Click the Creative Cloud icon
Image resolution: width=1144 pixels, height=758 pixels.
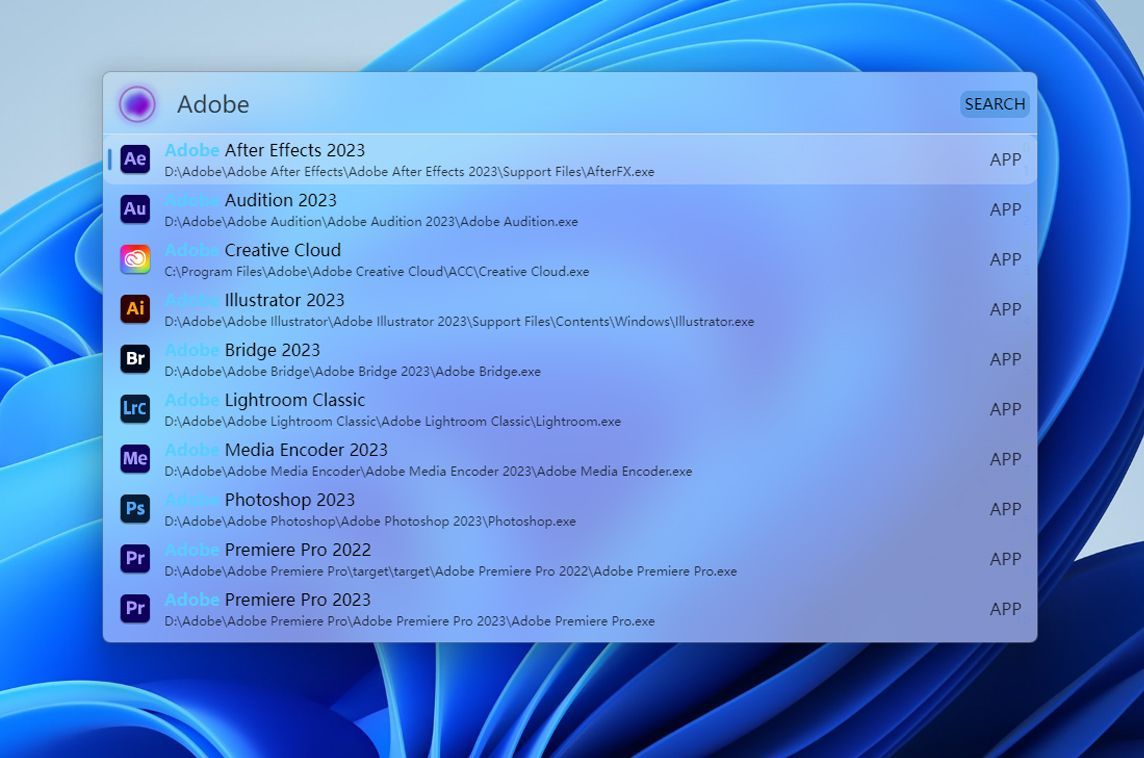(135, 259)
